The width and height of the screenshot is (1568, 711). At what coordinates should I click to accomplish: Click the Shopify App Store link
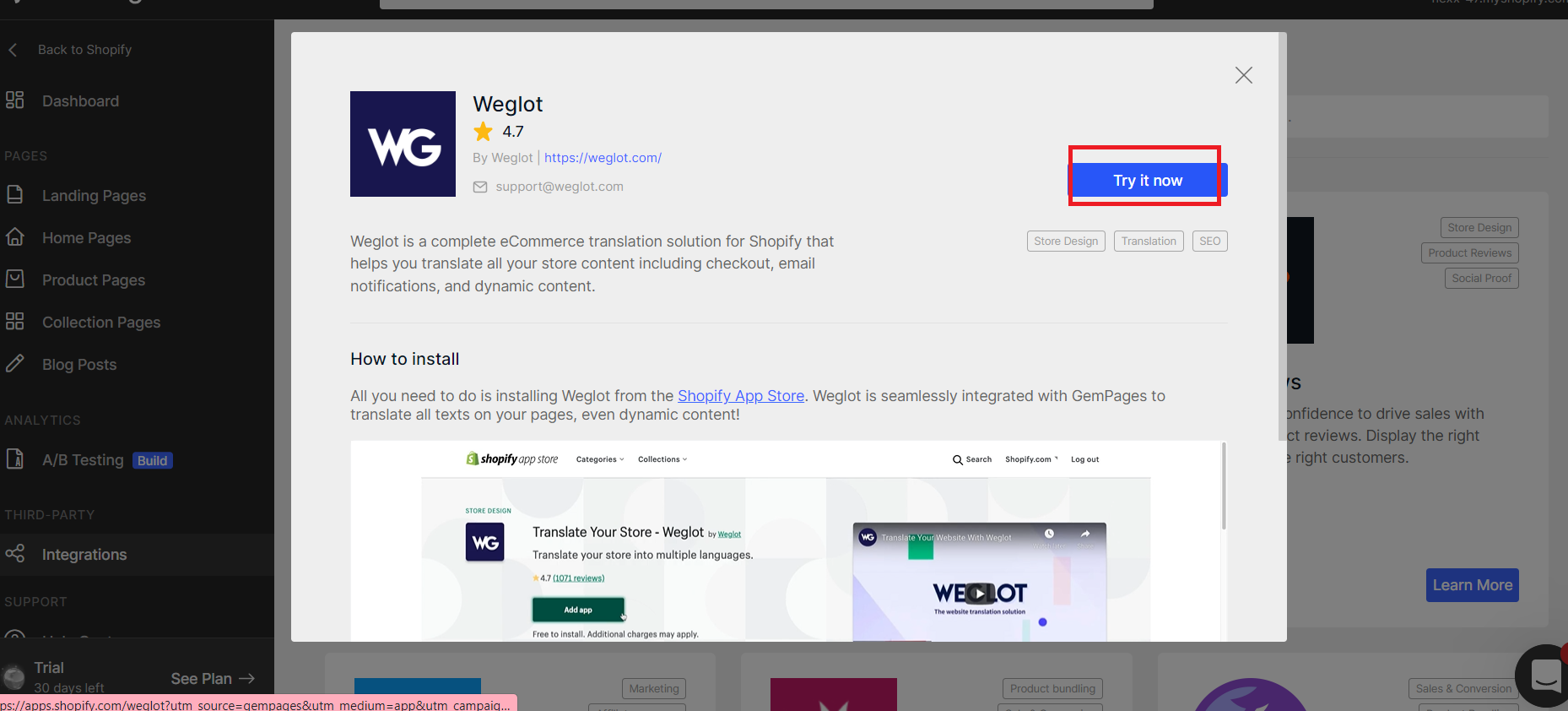(x=741, y=396)
